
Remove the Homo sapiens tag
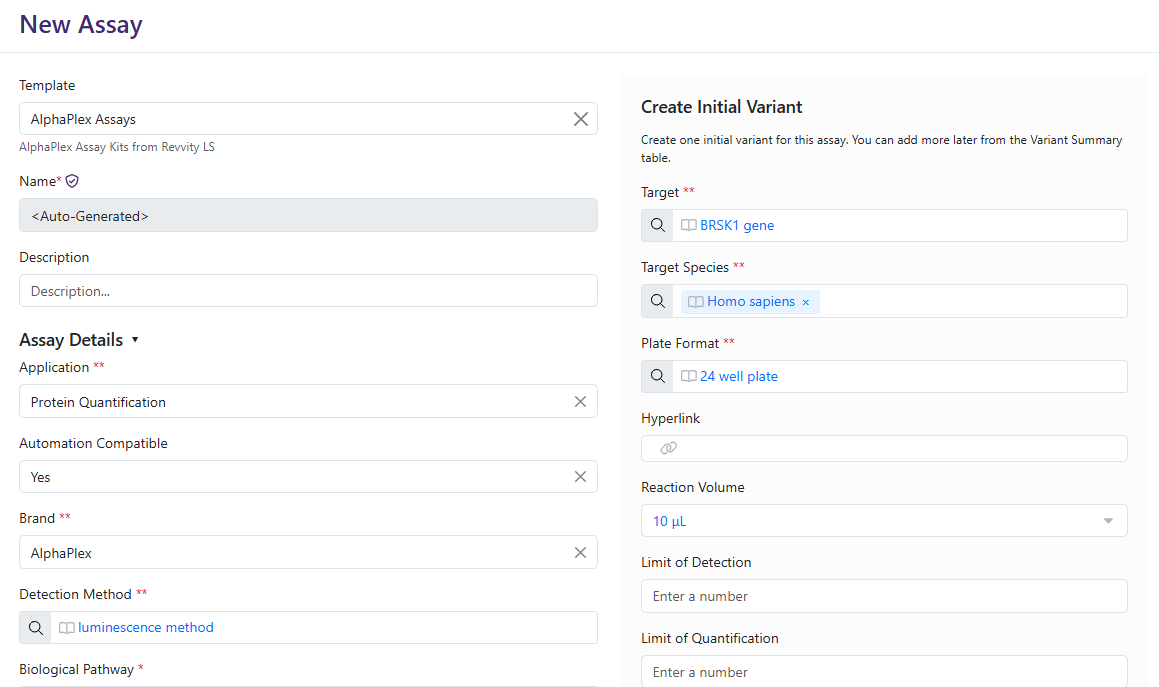point(806,302)
